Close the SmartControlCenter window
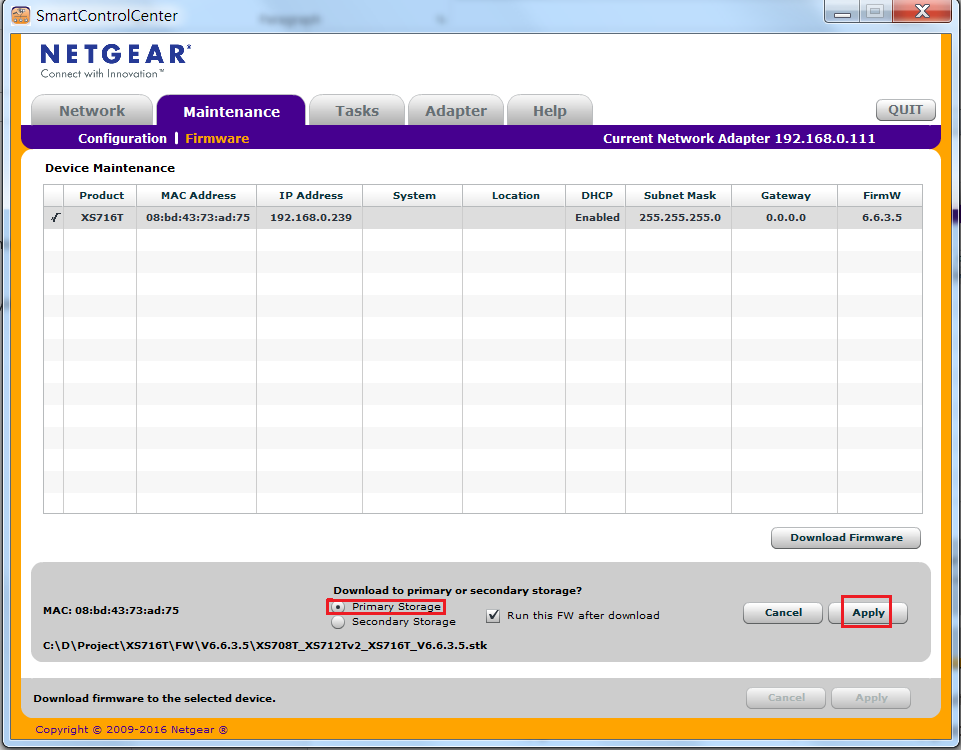961x750 pixels. pos(922,12)
